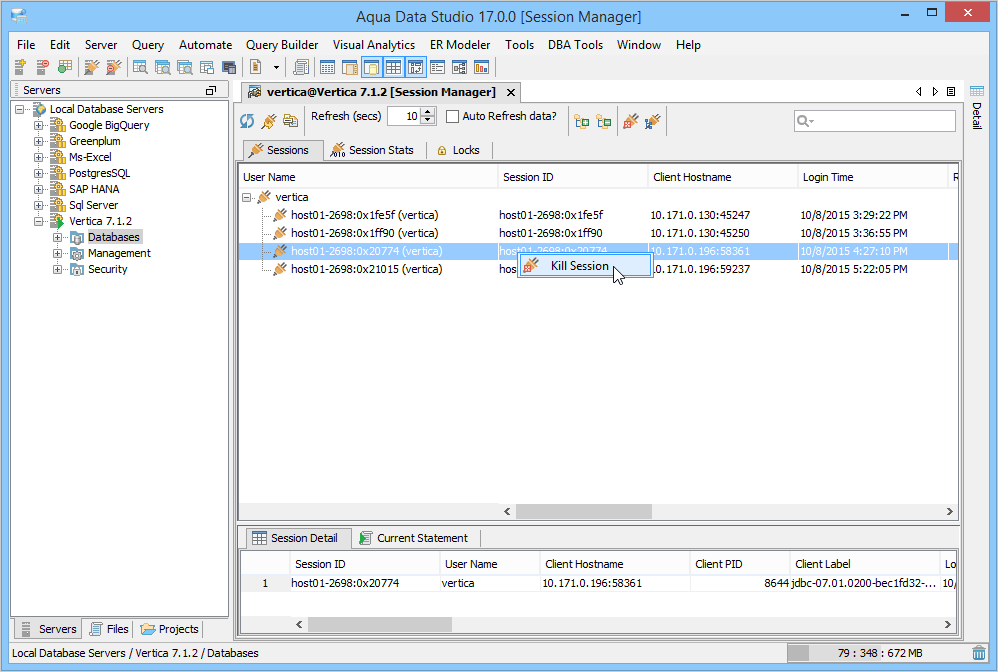The image size is (998, 672).
Task: Click the script scroll toolbar icon
Action: [x=301, y=67]
